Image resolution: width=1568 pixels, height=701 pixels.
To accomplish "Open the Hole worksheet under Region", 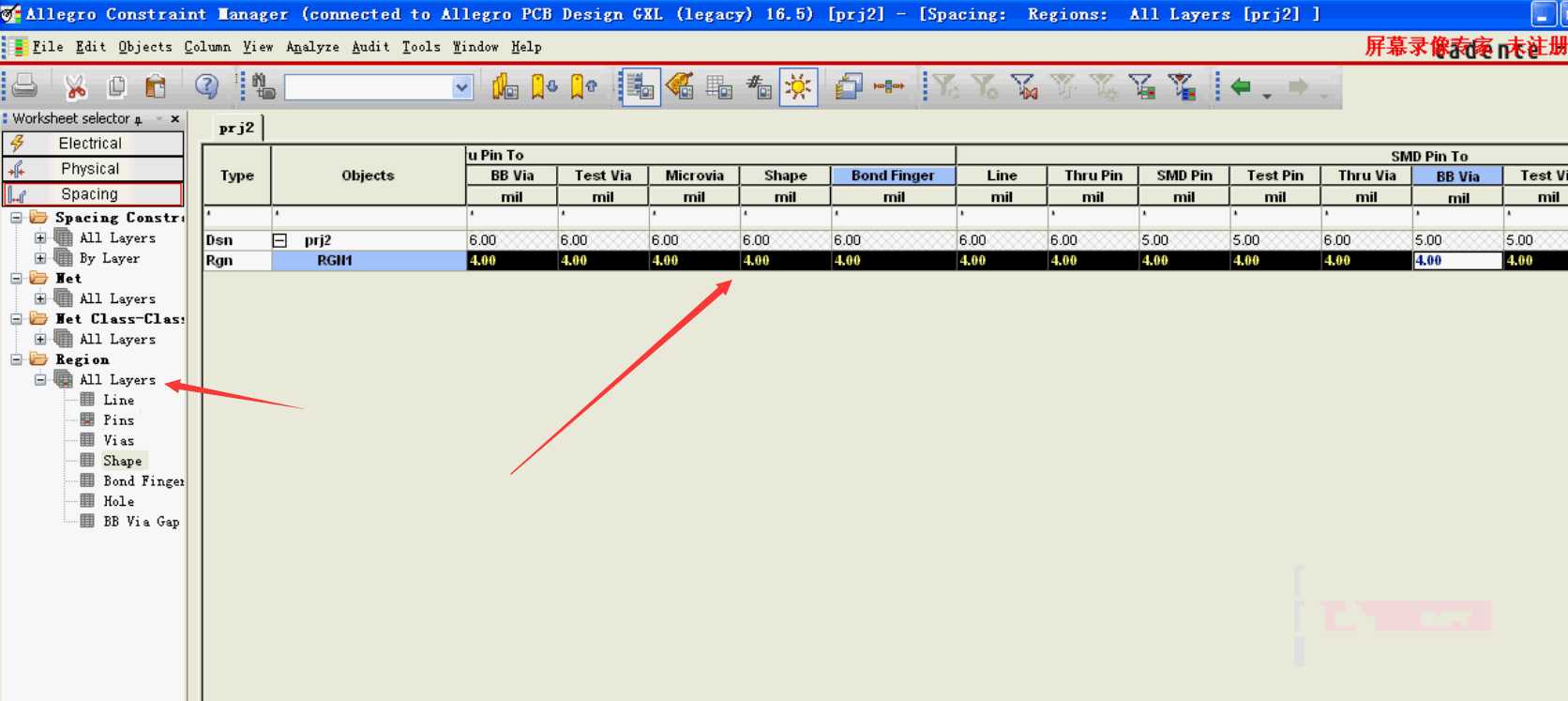I will [x=118, y=501].
